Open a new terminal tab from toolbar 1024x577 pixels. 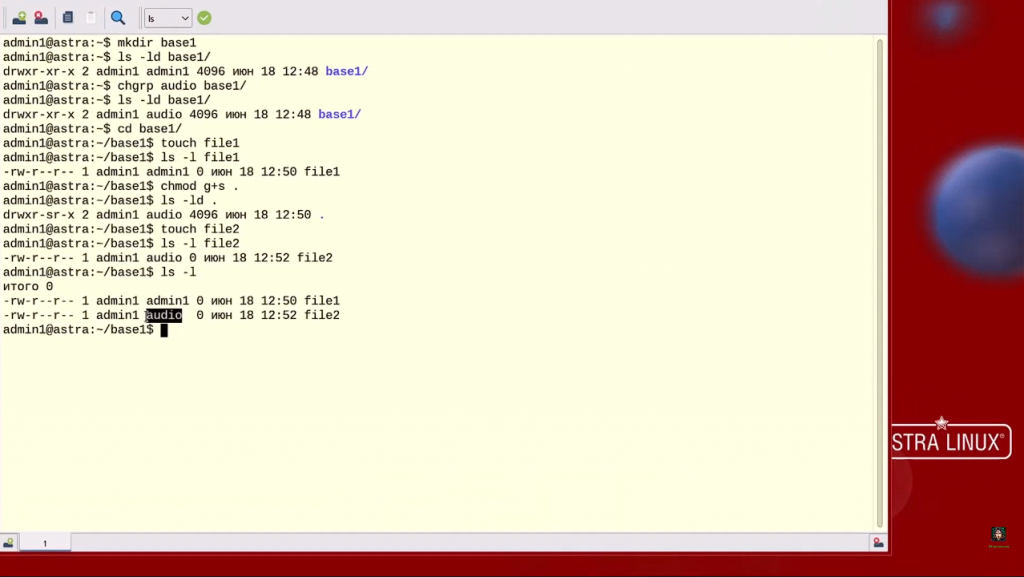pos(19,18)
